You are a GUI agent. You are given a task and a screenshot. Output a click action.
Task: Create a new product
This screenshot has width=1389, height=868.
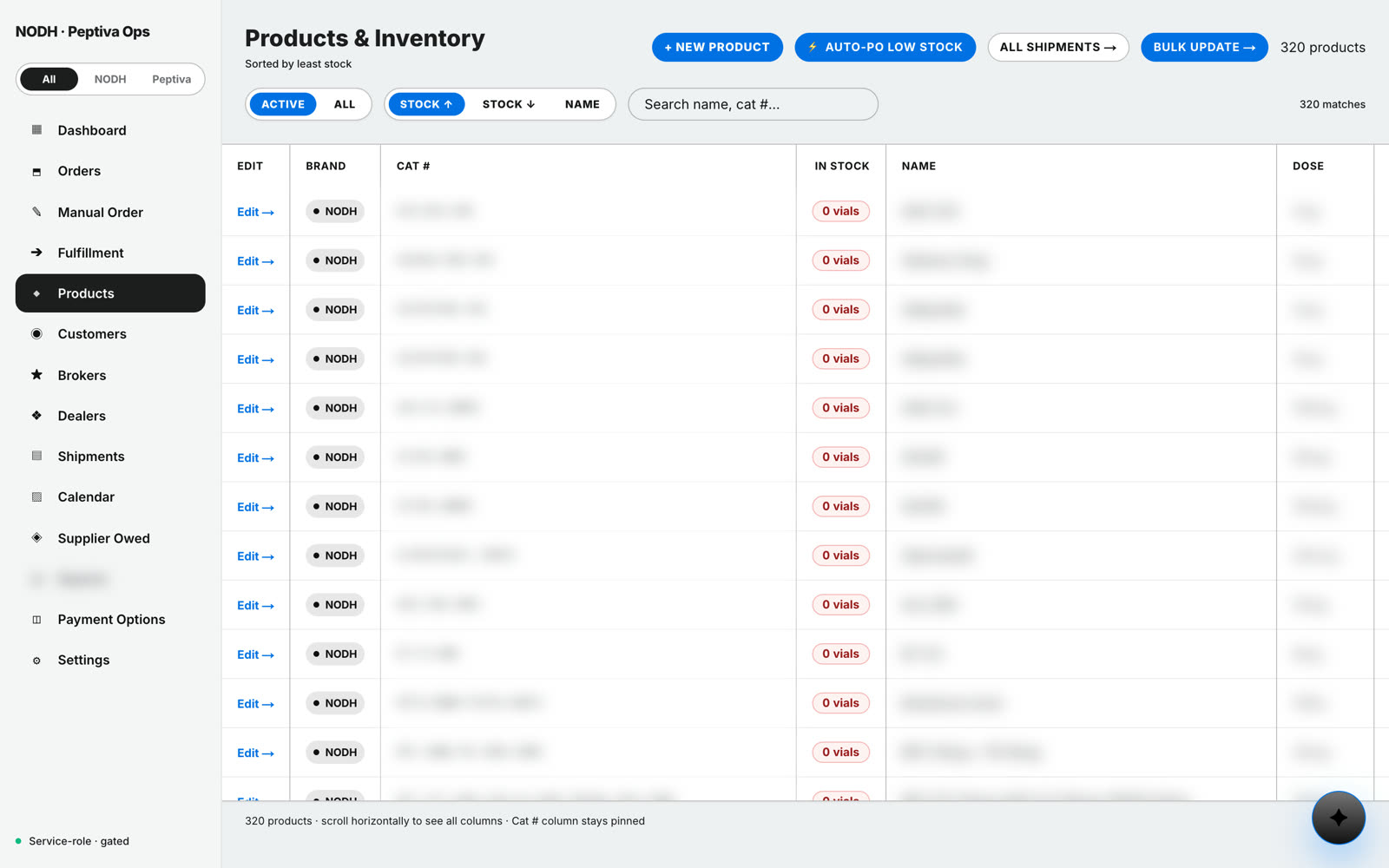pos(717,47)
